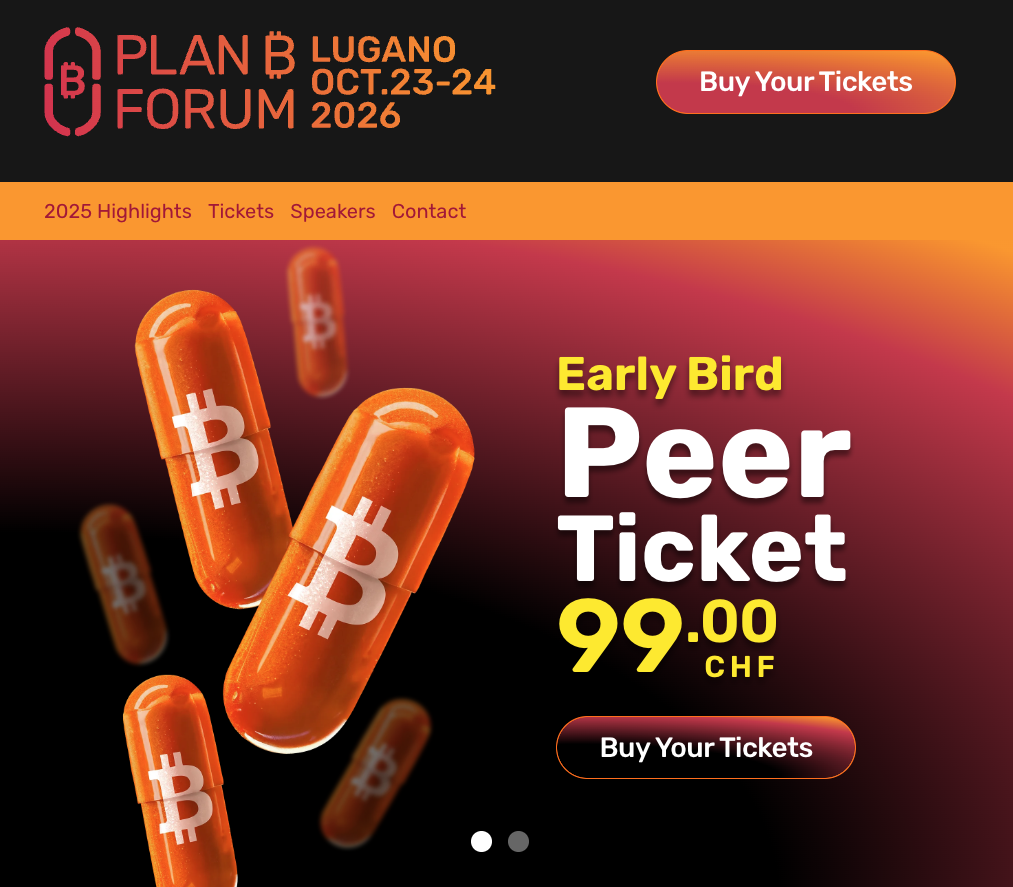1013x887 pixels.
Task: Click the Bitcoin B symbol in PLAN B wordmark
Action: (x=280, y=56)
